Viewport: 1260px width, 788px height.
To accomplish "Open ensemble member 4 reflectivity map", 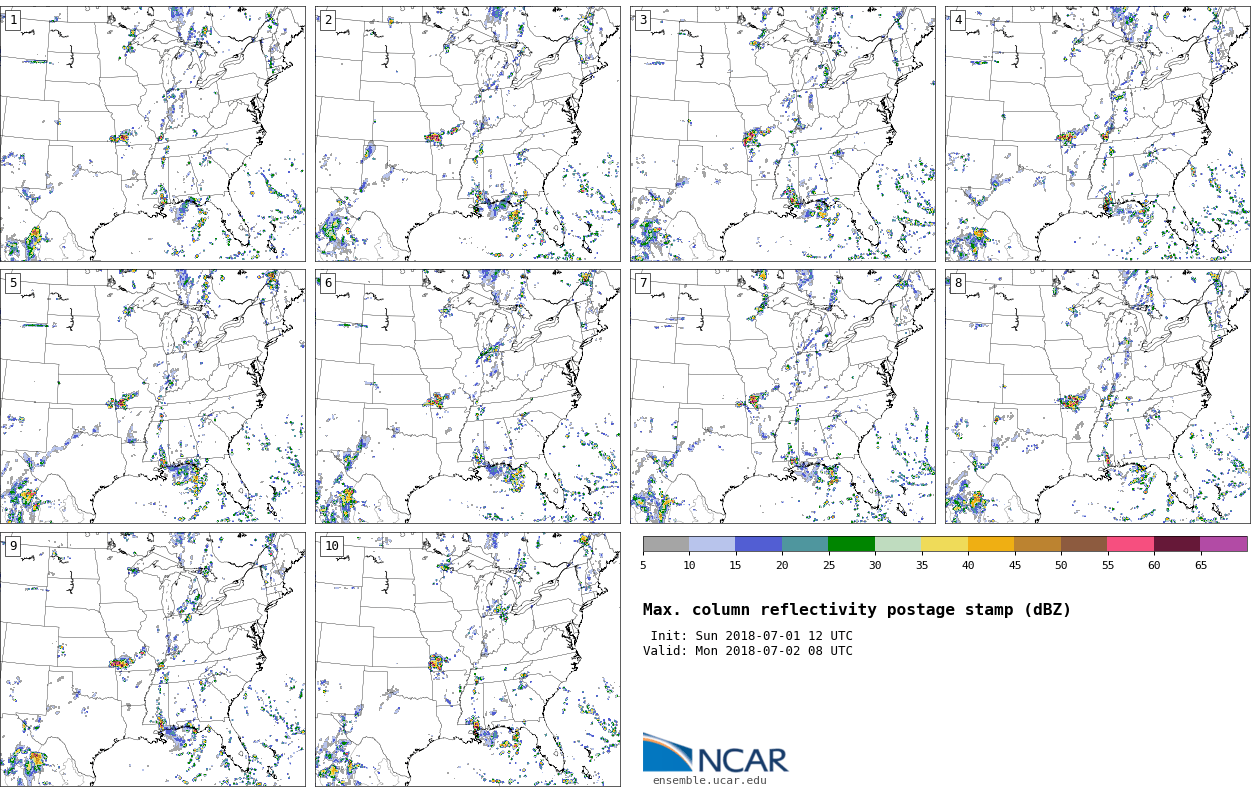I will [x=1097, y=134].
